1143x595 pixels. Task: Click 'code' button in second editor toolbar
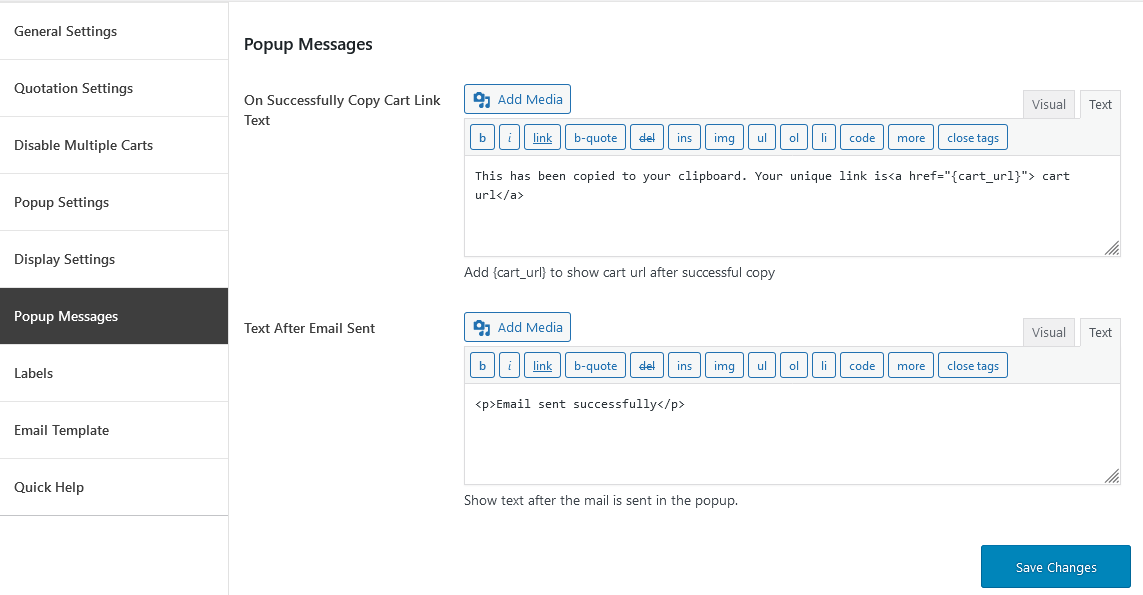tap(862, 365)
